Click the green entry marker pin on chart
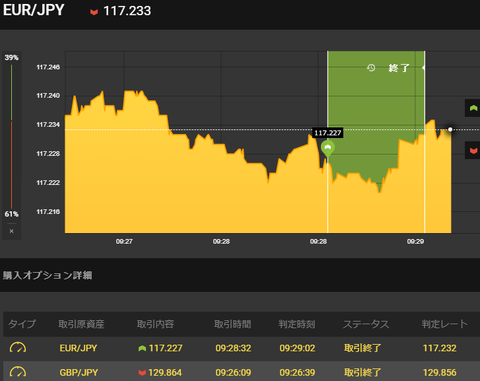Screen dimensions: 480x381 [328, 149]
